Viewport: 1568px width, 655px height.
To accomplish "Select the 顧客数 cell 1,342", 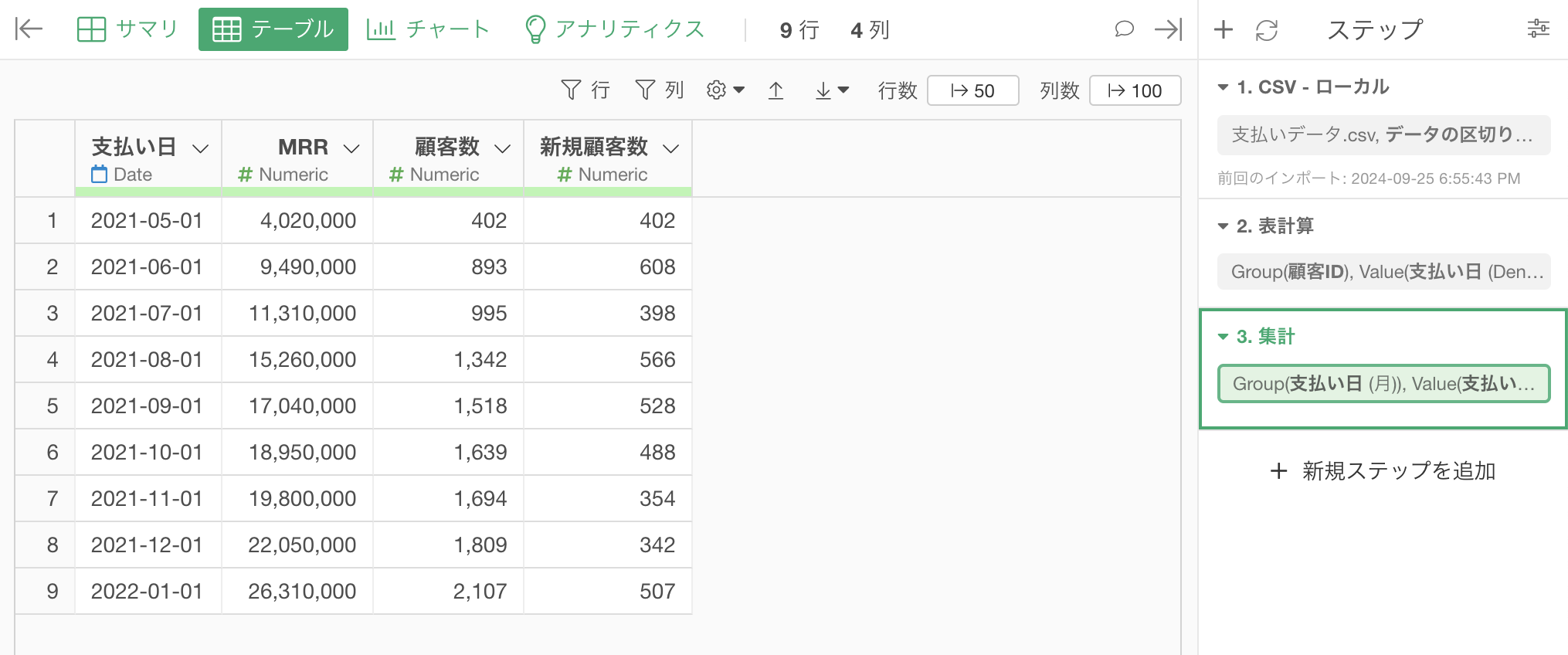I will [x=448, y=359].
